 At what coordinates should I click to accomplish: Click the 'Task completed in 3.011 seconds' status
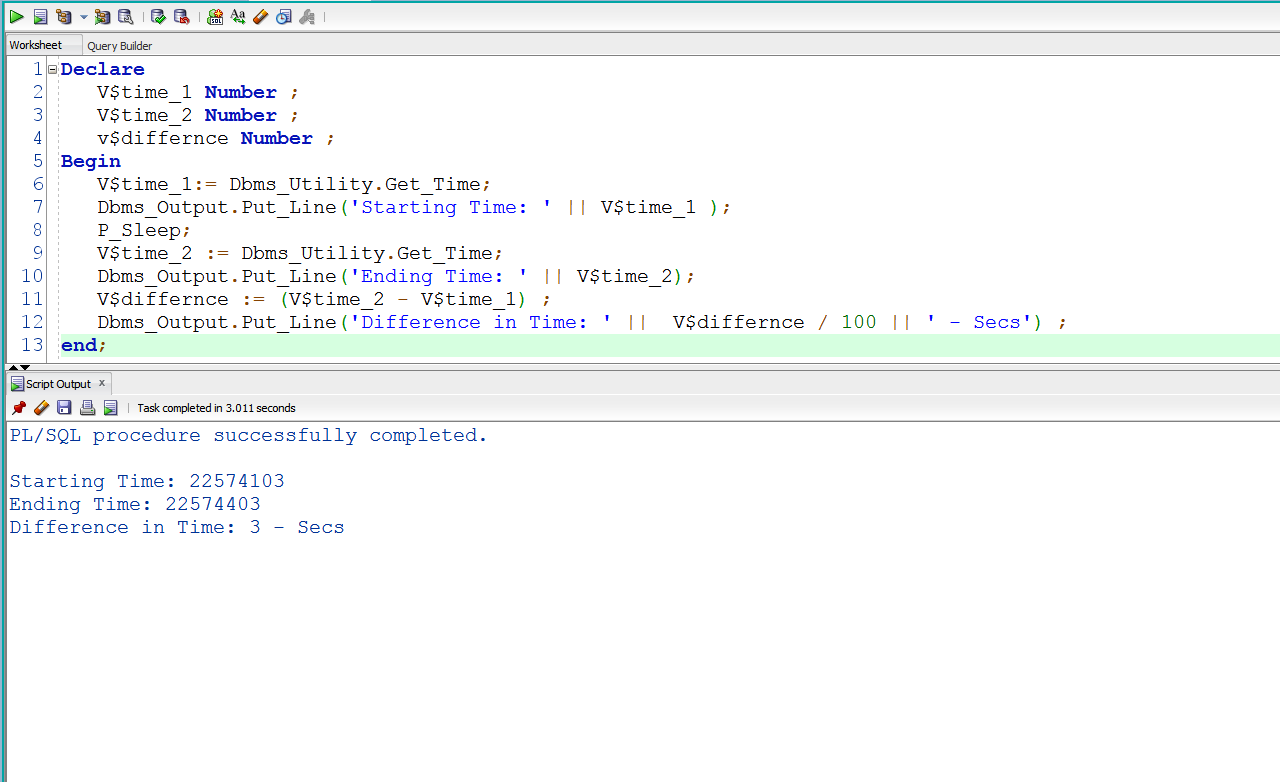(216, 408)
